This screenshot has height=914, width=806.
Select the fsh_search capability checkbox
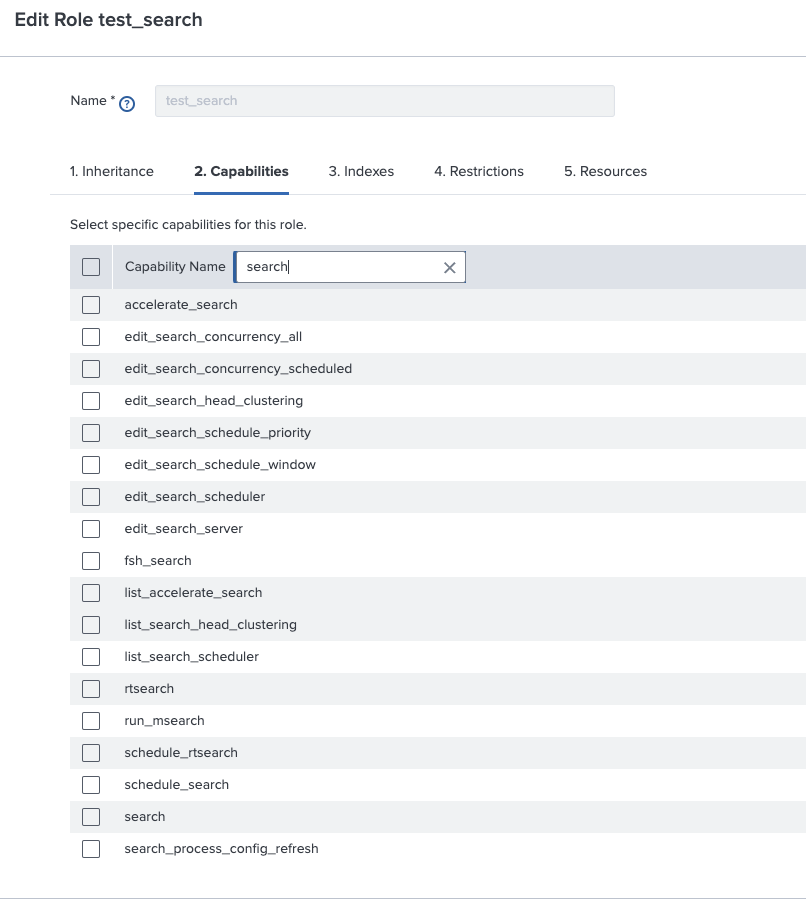[x=91, y=561]
